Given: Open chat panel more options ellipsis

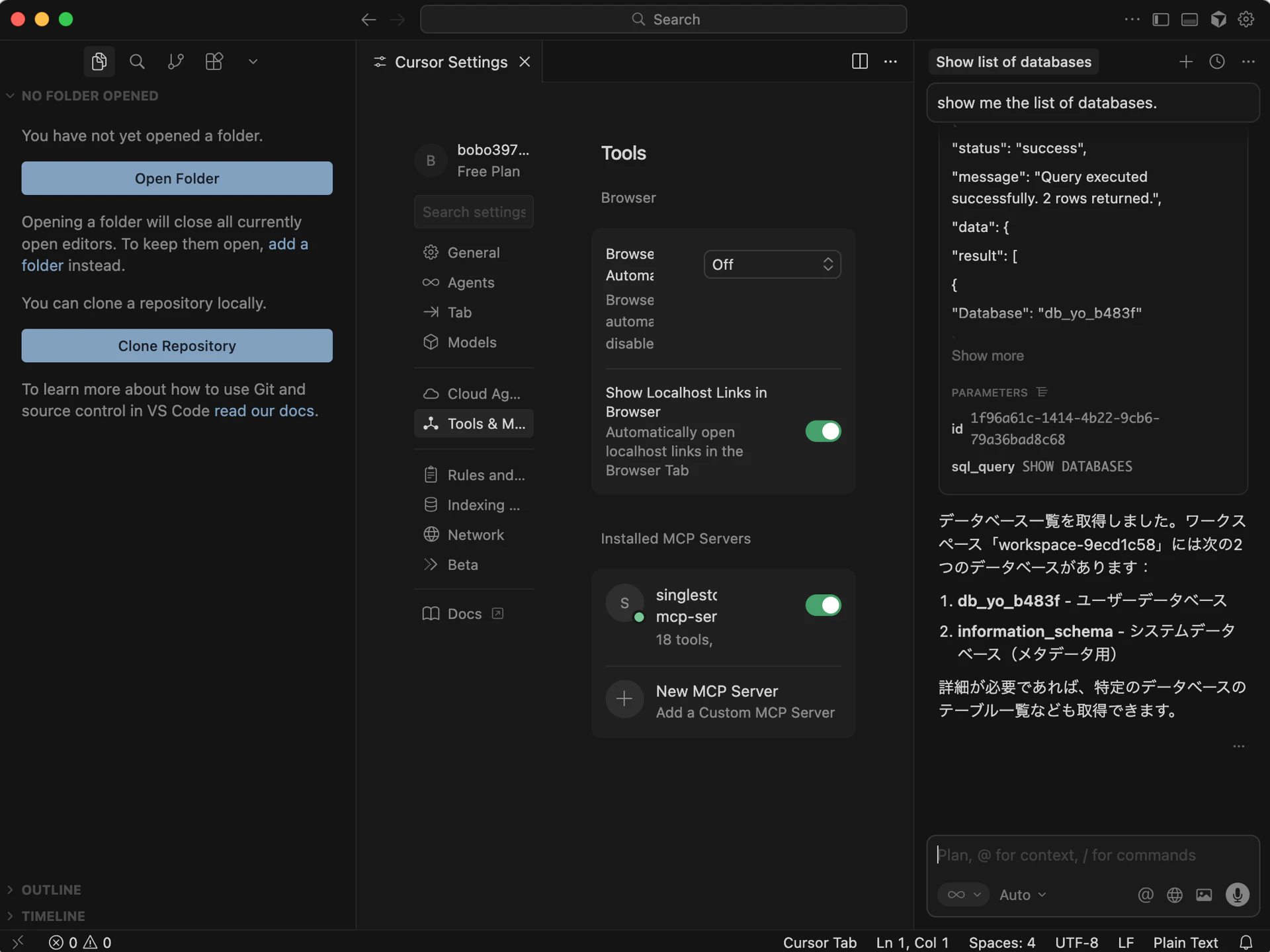Looking at the screenshot, I should coord(1248,61).
